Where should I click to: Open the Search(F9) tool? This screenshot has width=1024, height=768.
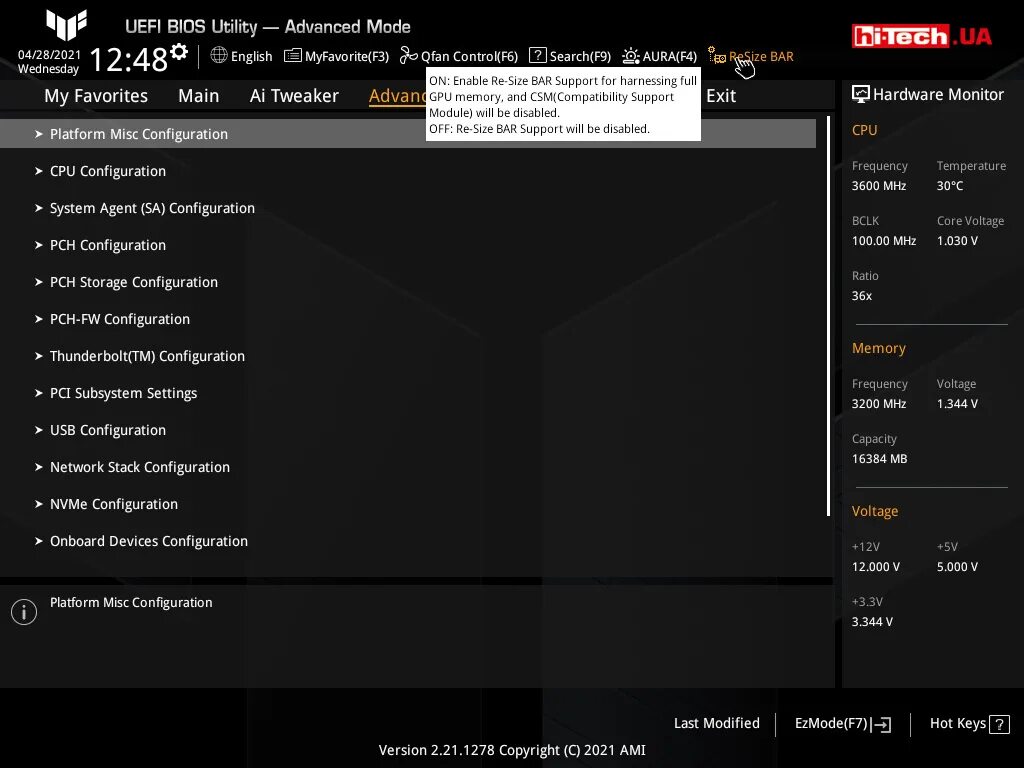coord(570,56)
